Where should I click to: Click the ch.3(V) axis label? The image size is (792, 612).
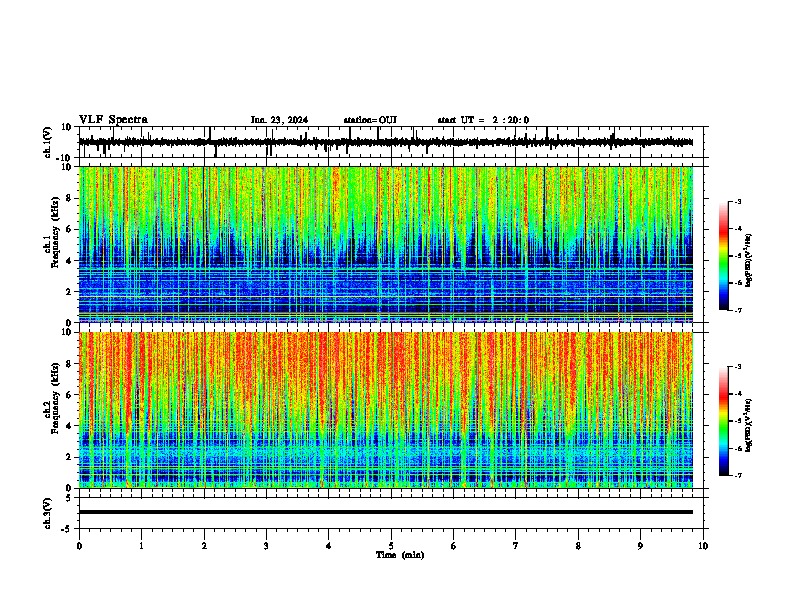[x=47, y=513]
